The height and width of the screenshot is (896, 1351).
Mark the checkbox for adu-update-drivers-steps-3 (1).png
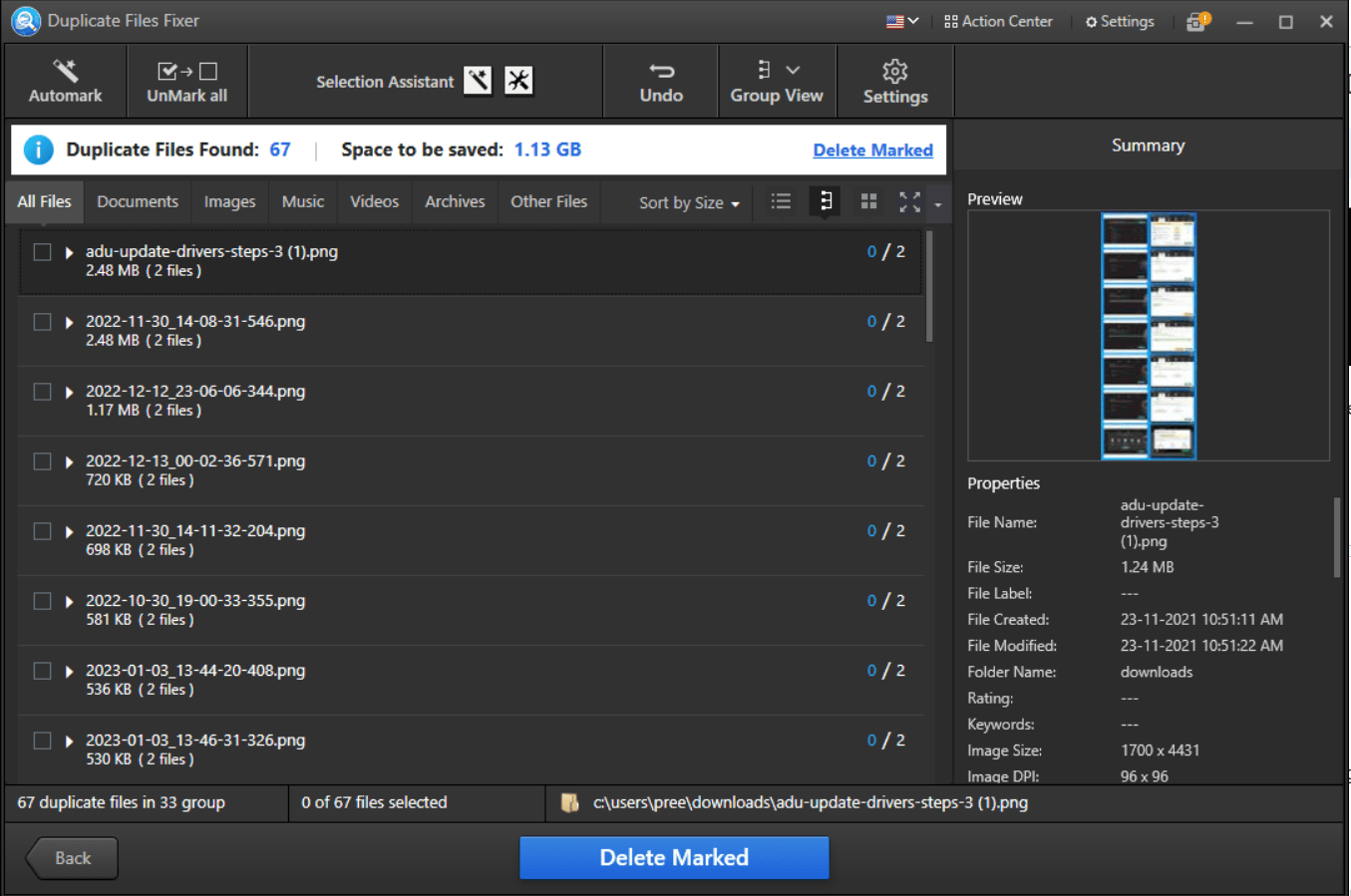pyautogui.click(x=41, y=252)
